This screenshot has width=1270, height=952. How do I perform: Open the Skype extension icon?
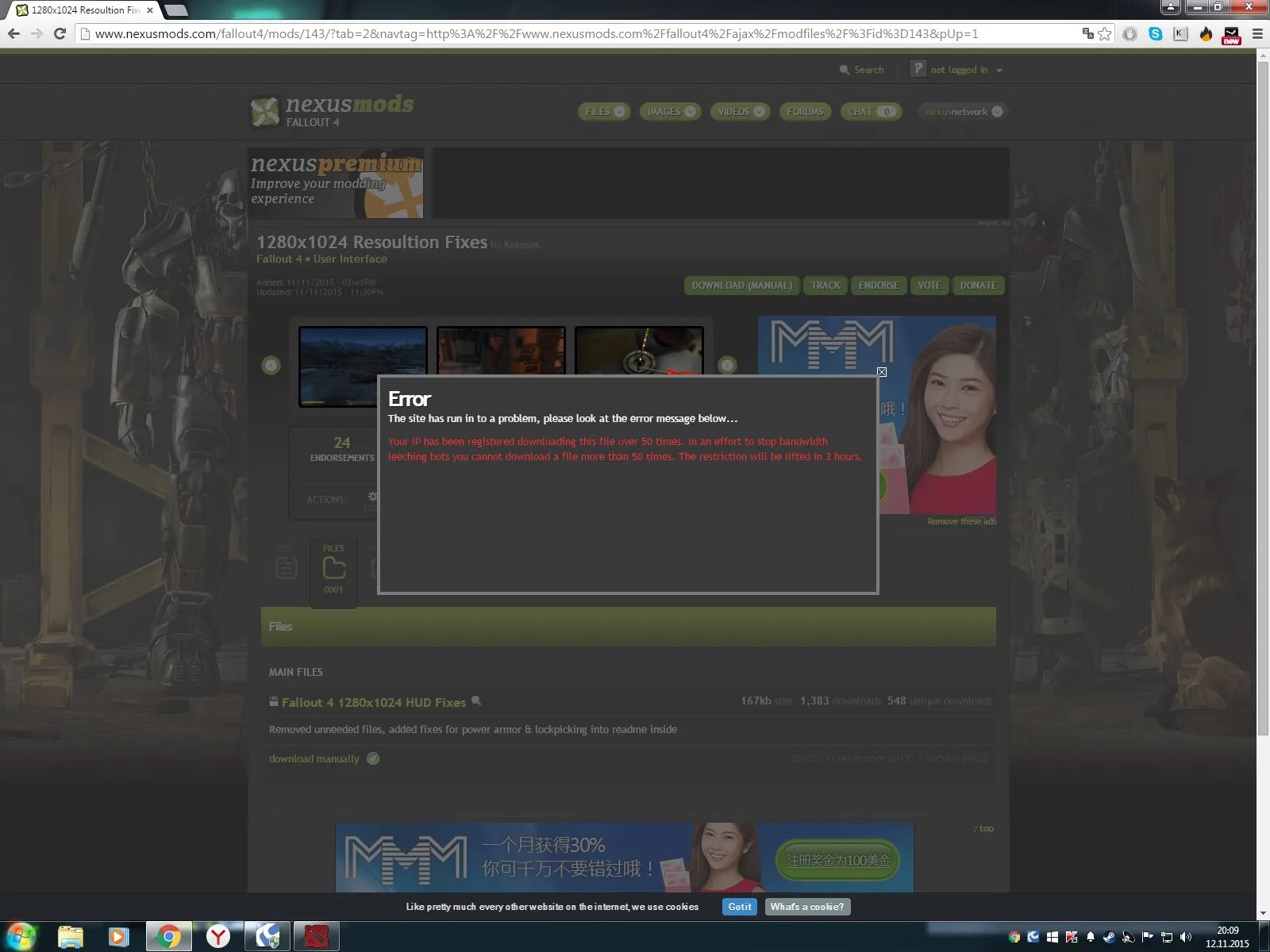click(x=1155, y=33)
